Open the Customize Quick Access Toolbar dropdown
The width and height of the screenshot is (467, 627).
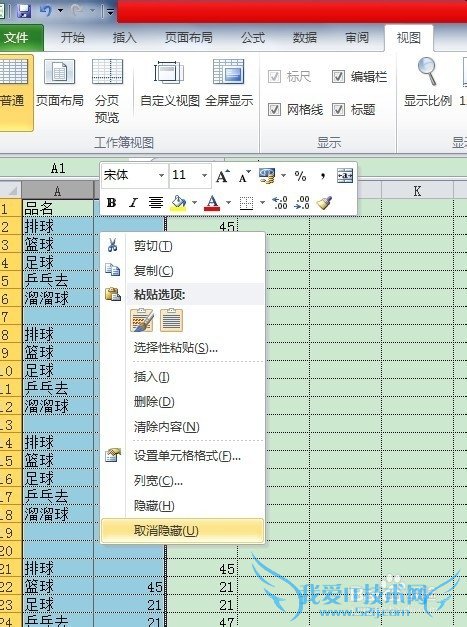click(x=110, y=12)
